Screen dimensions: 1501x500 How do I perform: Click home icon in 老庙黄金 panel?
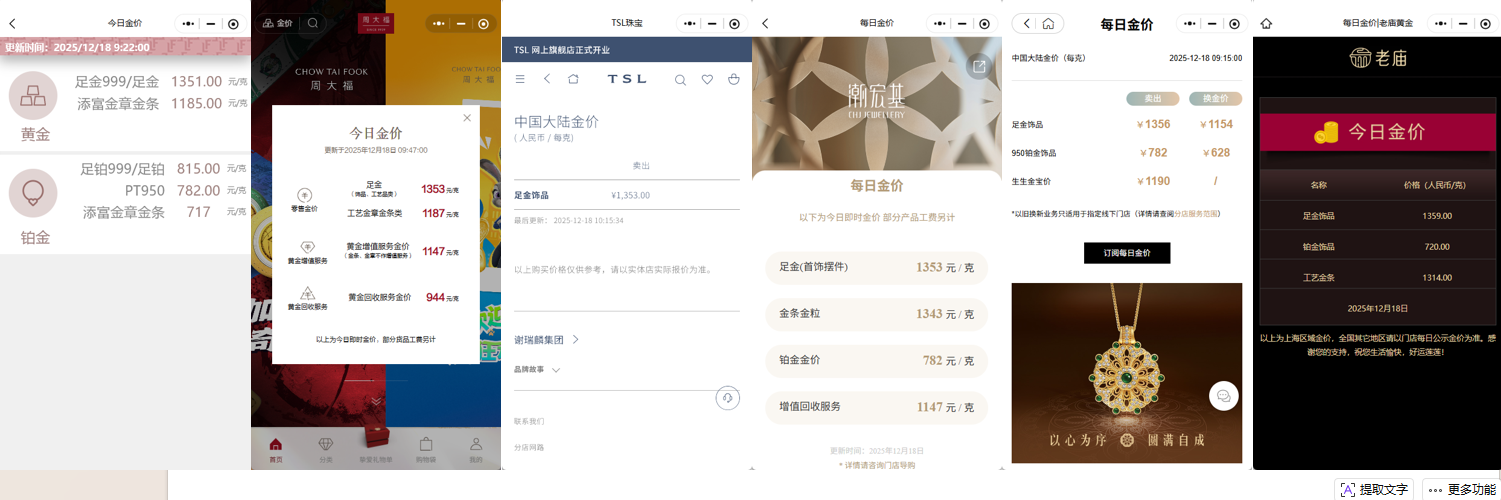coord(1266,23)
